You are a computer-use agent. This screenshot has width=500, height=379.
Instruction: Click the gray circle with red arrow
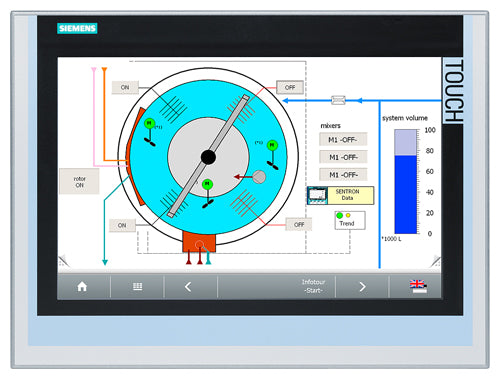tap(259, 177)
